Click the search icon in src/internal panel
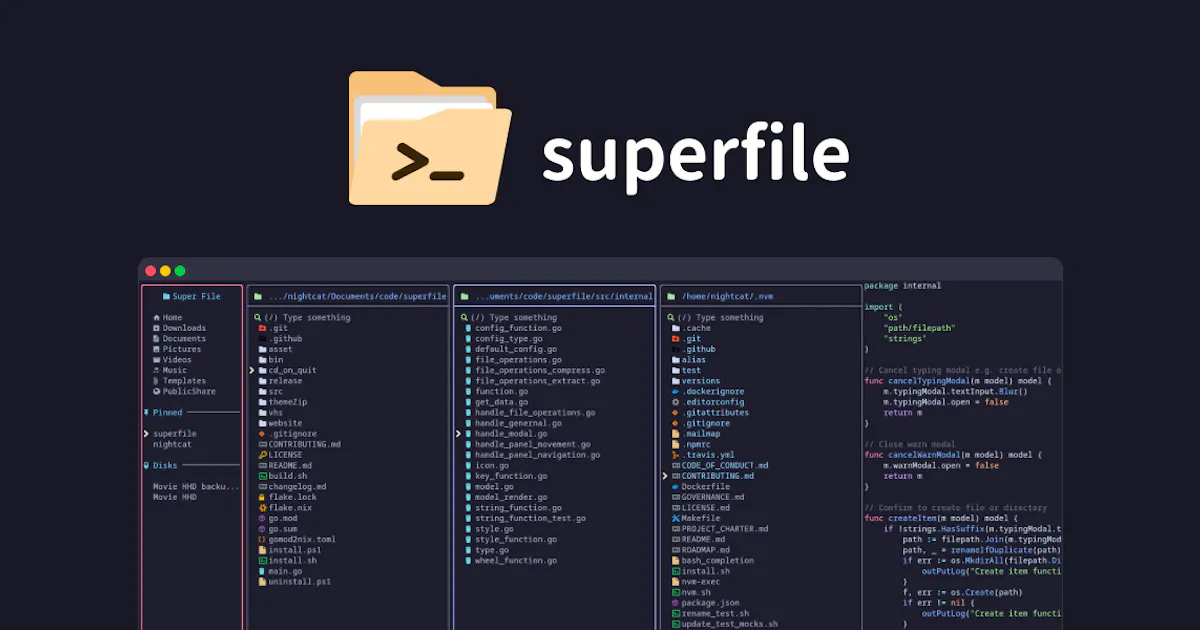 465,318
